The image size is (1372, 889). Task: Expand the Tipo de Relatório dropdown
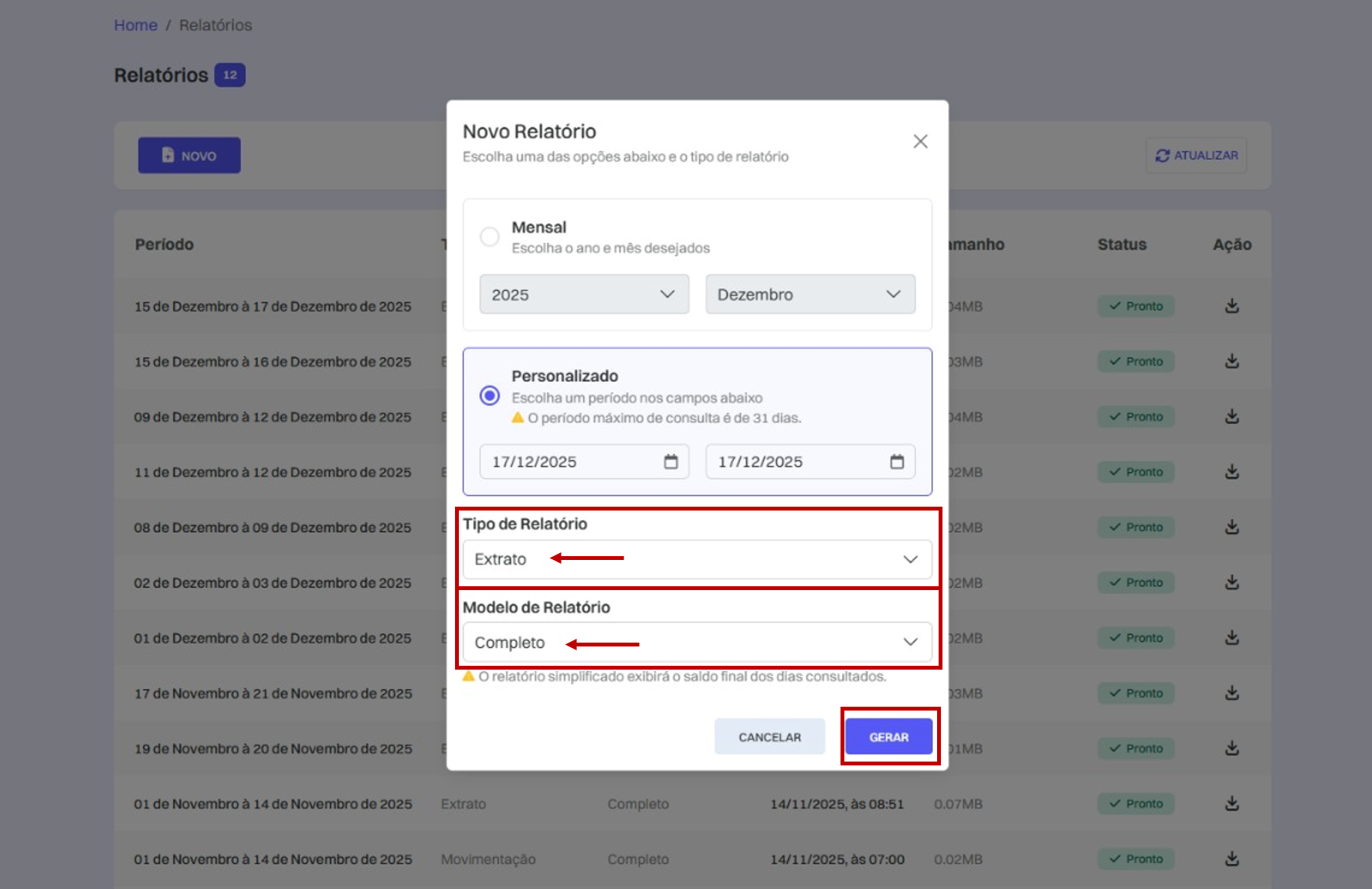point(697,559)
